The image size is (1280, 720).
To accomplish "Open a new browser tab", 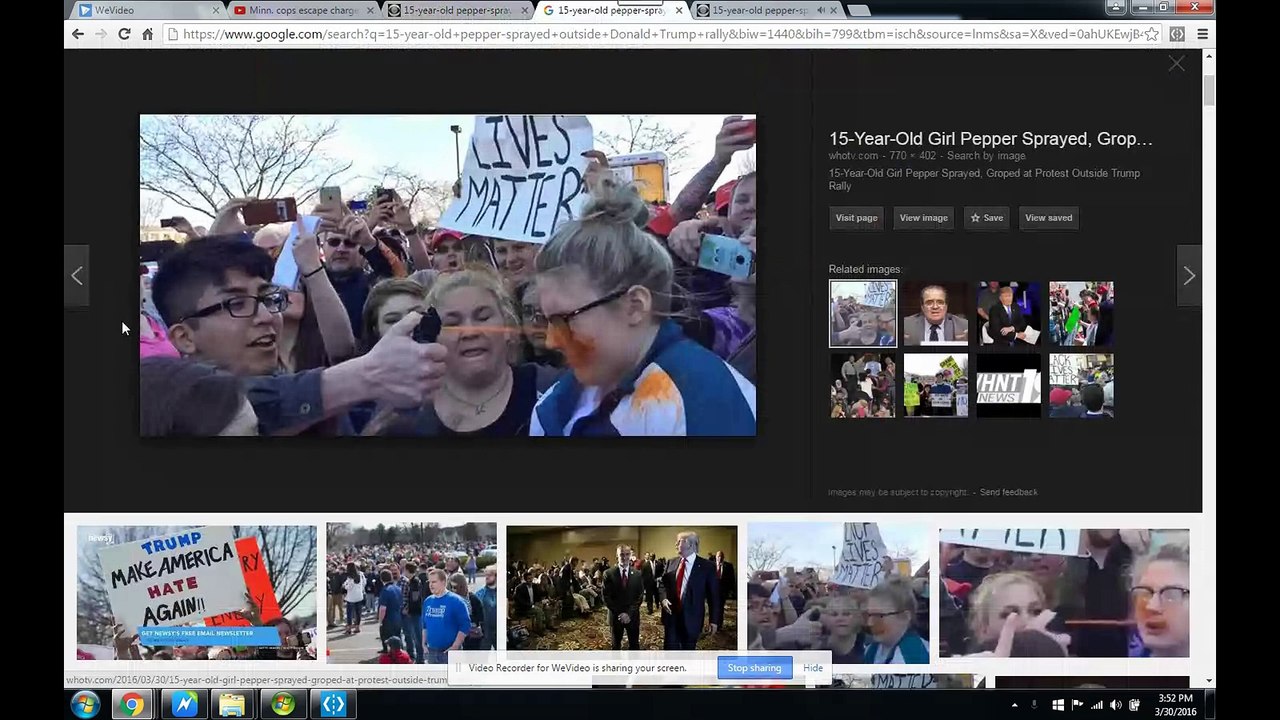I will (x=858, y=11).
